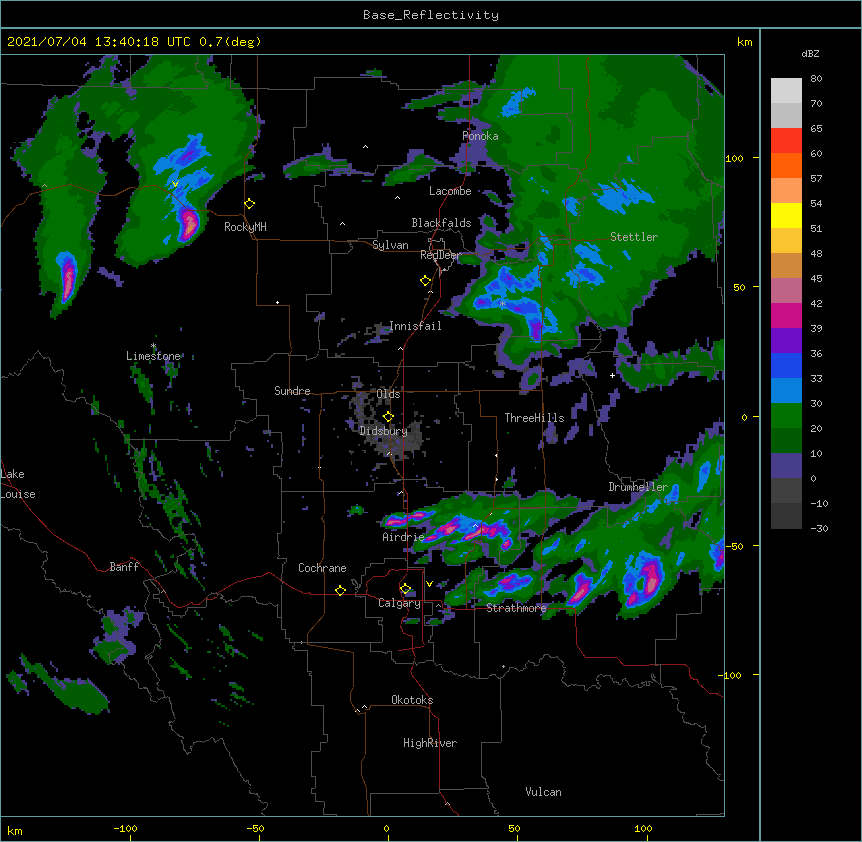
Task: Pick the slate purple 0-10 dBZ legend swatch
Action: click(786, 466)
